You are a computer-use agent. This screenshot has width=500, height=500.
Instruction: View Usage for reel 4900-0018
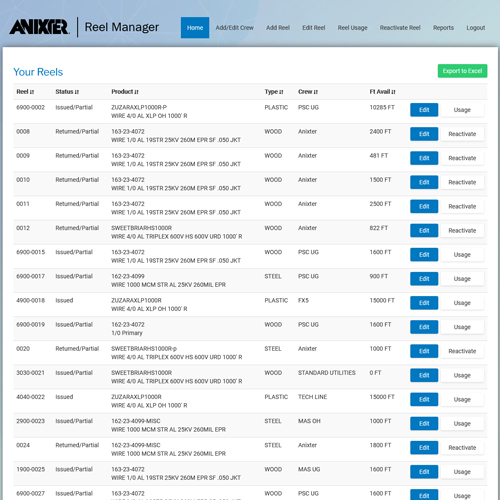point(462,303)
